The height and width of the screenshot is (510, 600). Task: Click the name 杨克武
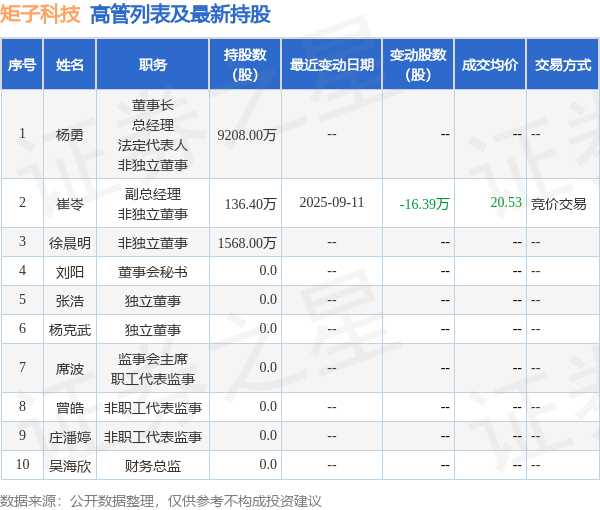click(70, 330)
